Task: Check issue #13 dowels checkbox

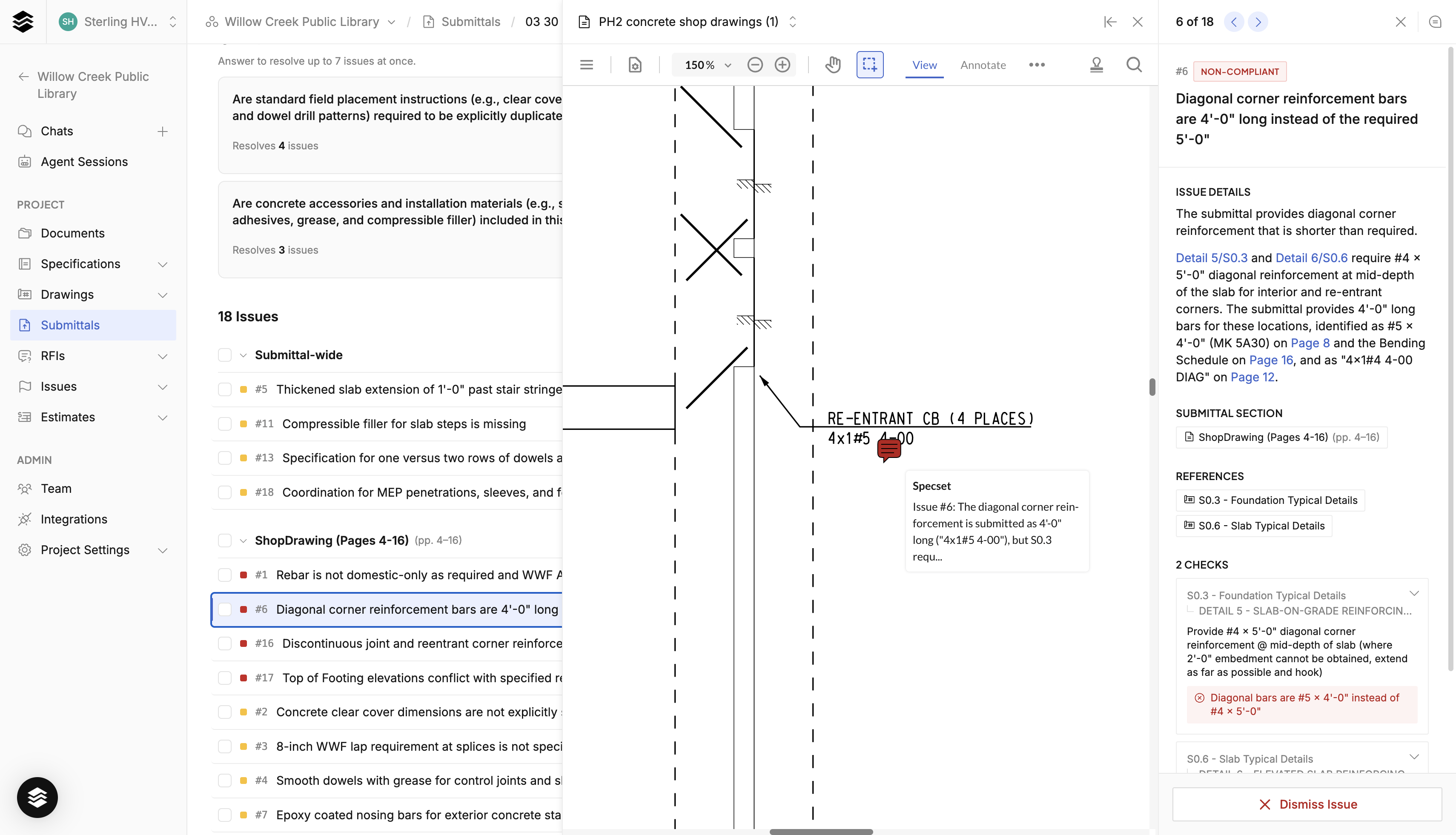Action: click(225, 458)
